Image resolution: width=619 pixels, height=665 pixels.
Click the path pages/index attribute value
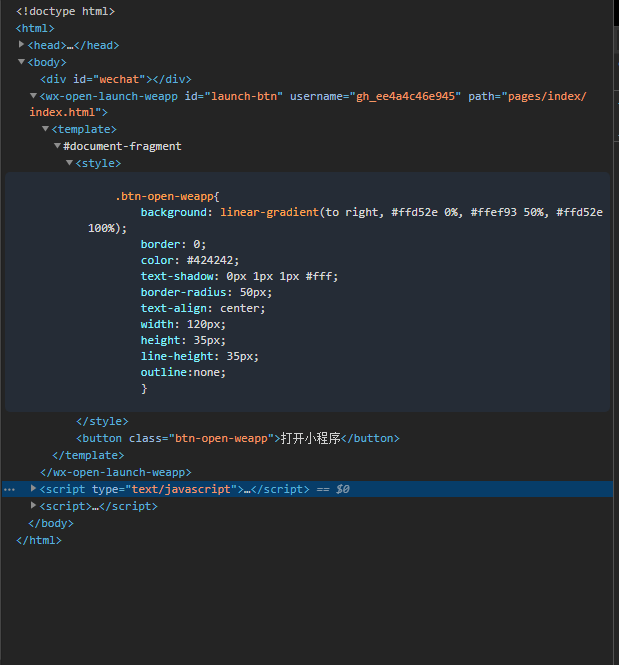307,104
